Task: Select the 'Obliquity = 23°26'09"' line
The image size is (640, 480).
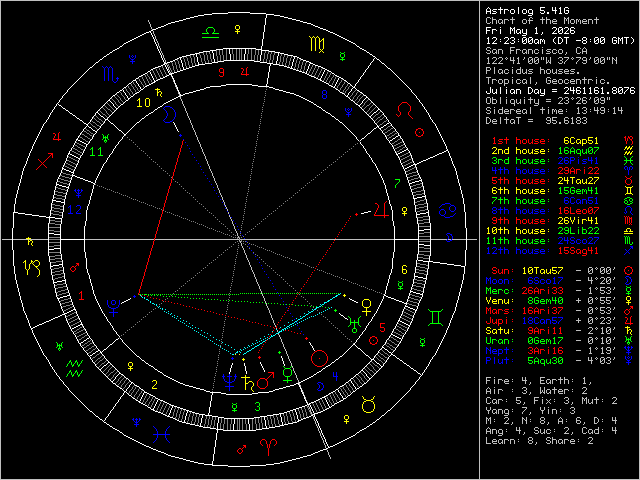Action: click(x=548, y=101)
